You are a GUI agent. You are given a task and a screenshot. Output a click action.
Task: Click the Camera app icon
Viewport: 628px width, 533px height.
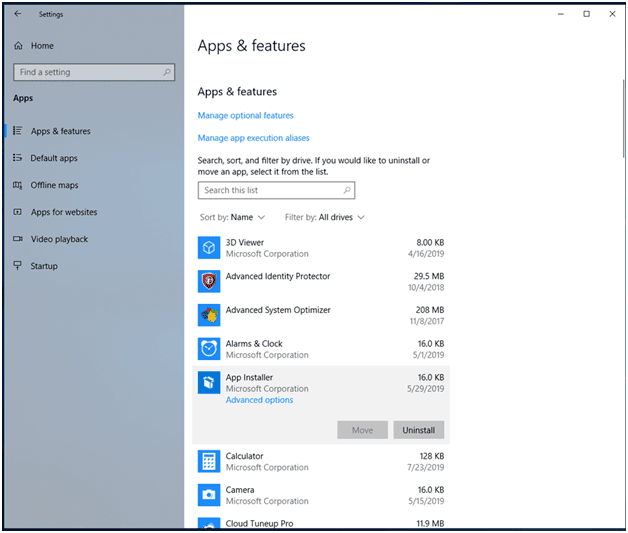coord(209,495)
